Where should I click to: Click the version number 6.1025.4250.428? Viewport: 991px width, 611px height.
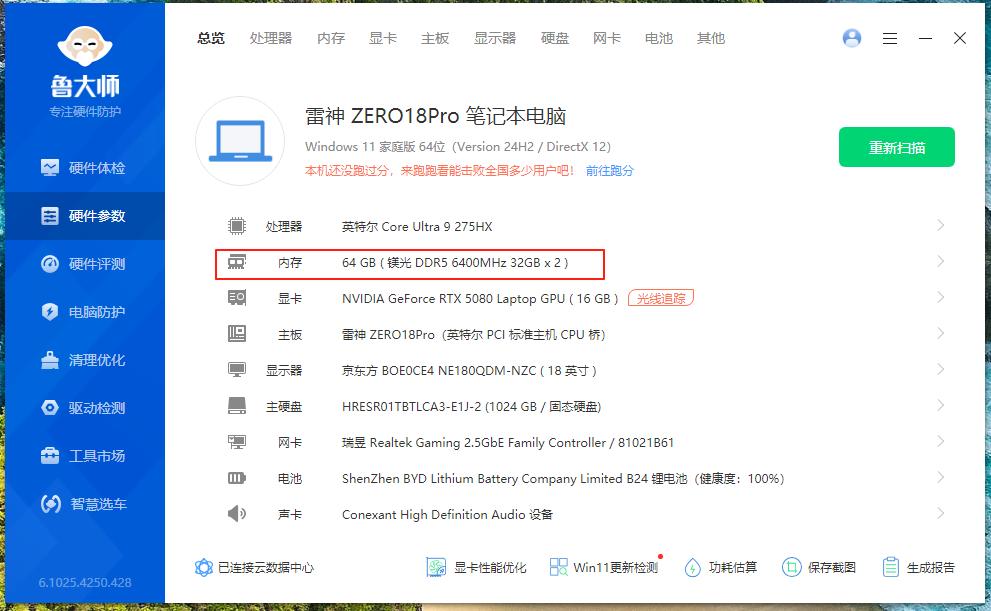pyautogui.click(x=85, y=583)
